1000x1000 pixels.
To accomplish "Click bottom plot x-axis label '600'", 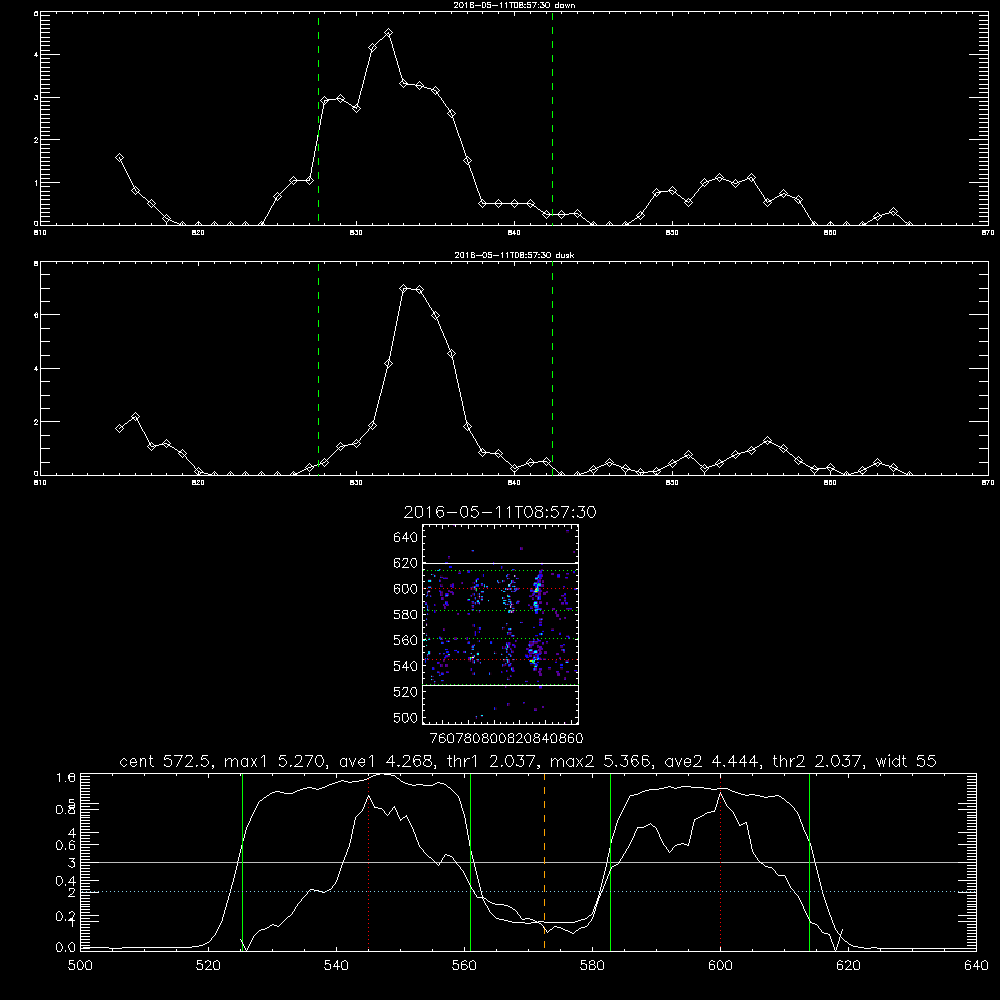I will point(720,966).
